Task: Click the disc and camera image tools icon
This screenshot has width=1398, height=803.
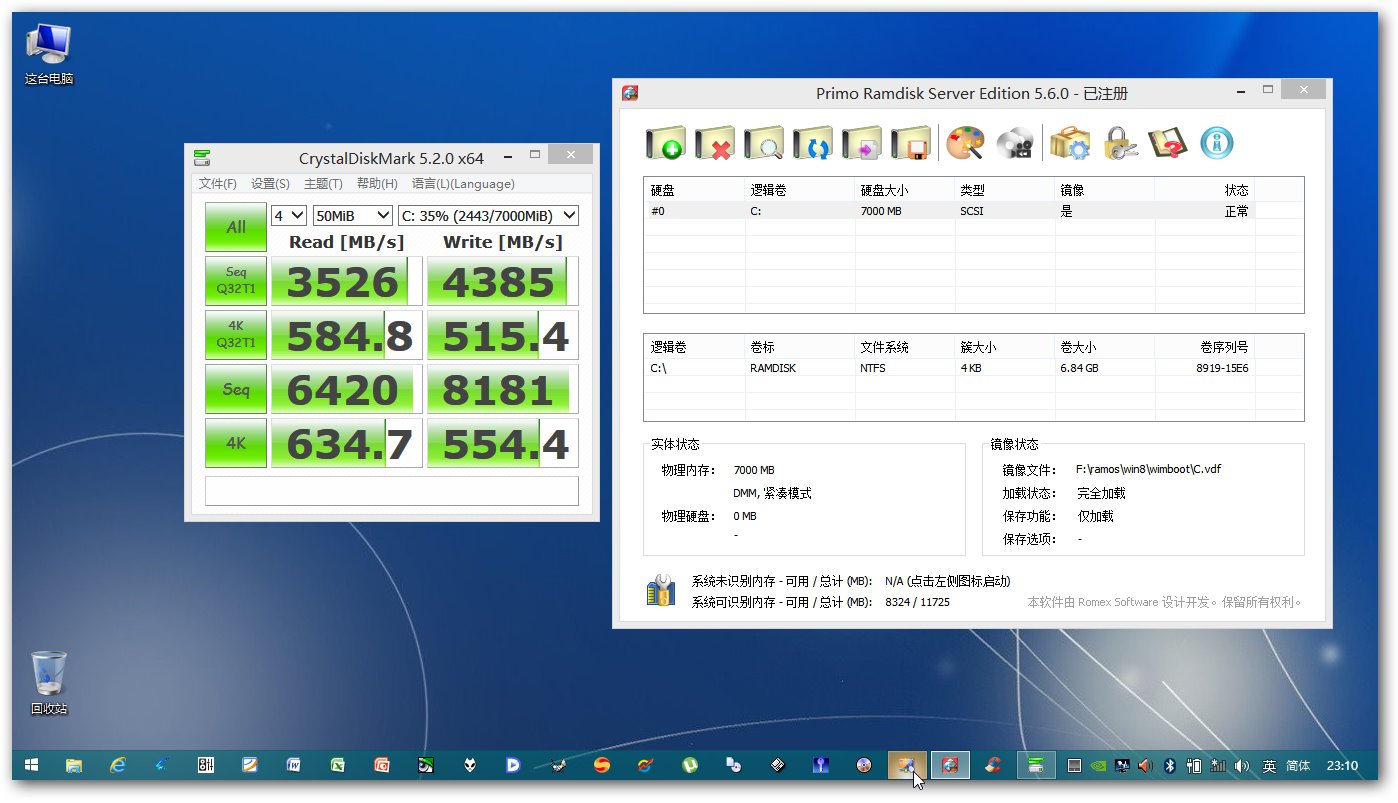Action: 1014,143
